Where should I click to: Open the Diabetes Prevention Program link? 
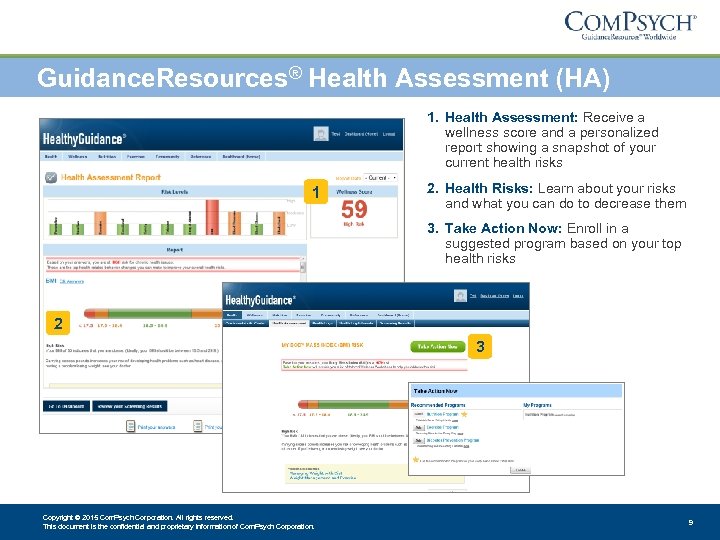click(x=453, y=440)
